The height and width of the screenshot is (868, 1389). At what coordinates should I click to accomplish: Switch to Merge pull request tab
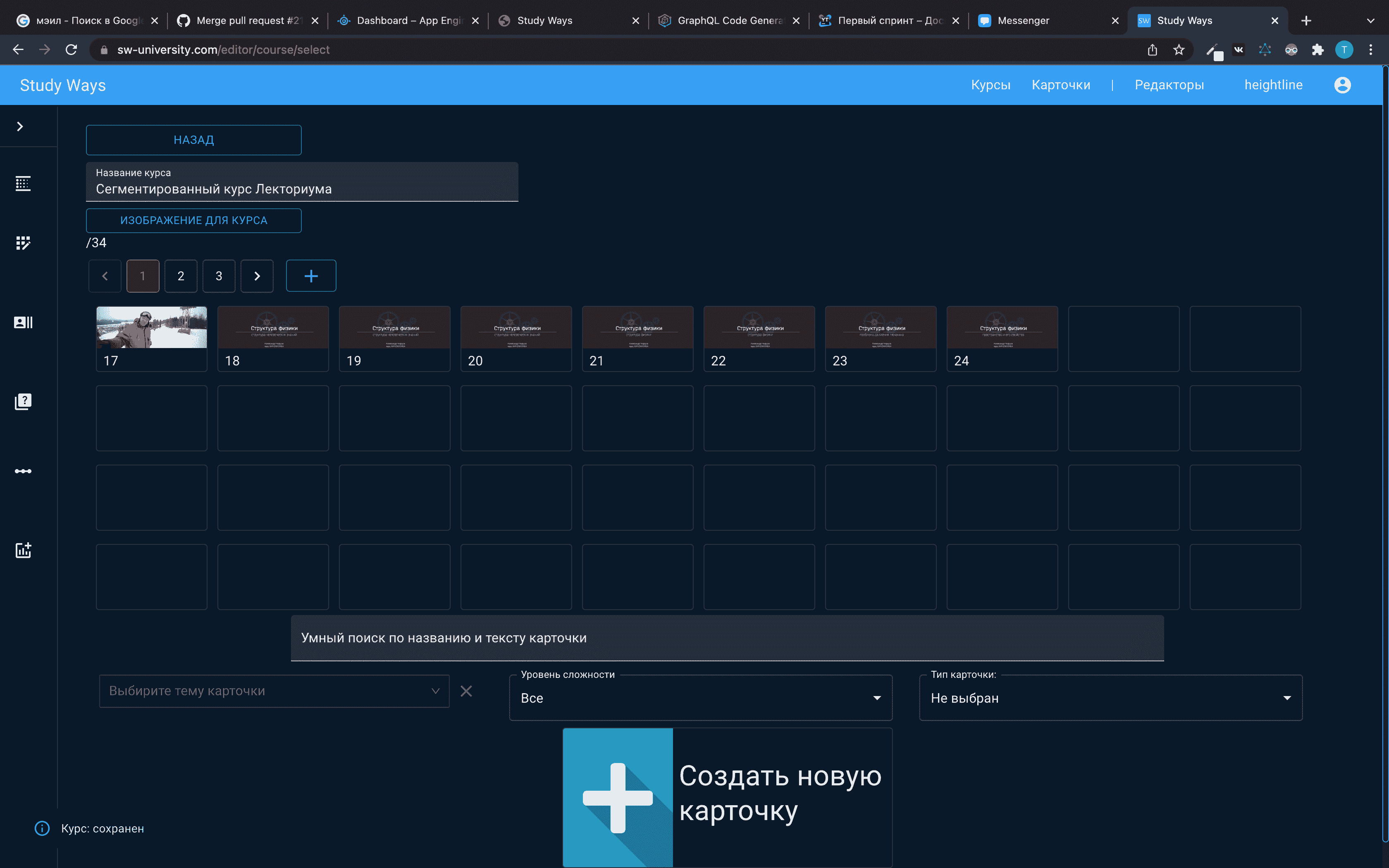click(x=247, y=21)
